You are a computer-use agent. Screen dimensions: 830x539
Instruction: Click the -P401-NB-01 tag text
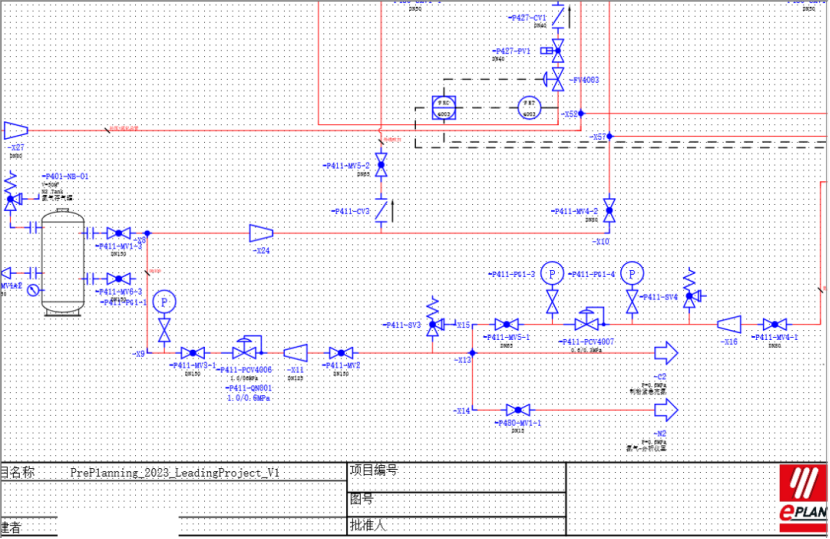(x=65, y=176)
